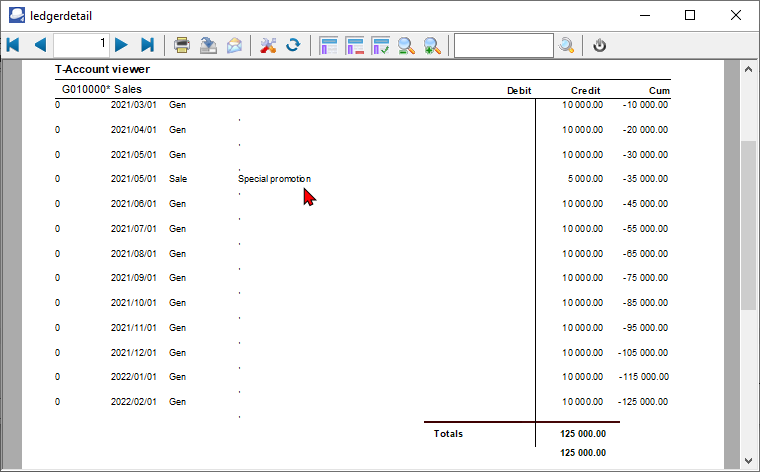This screenshot has height=472, width=760.
Task: Email the report via envelope icon
Action: (x=235, y=45)
